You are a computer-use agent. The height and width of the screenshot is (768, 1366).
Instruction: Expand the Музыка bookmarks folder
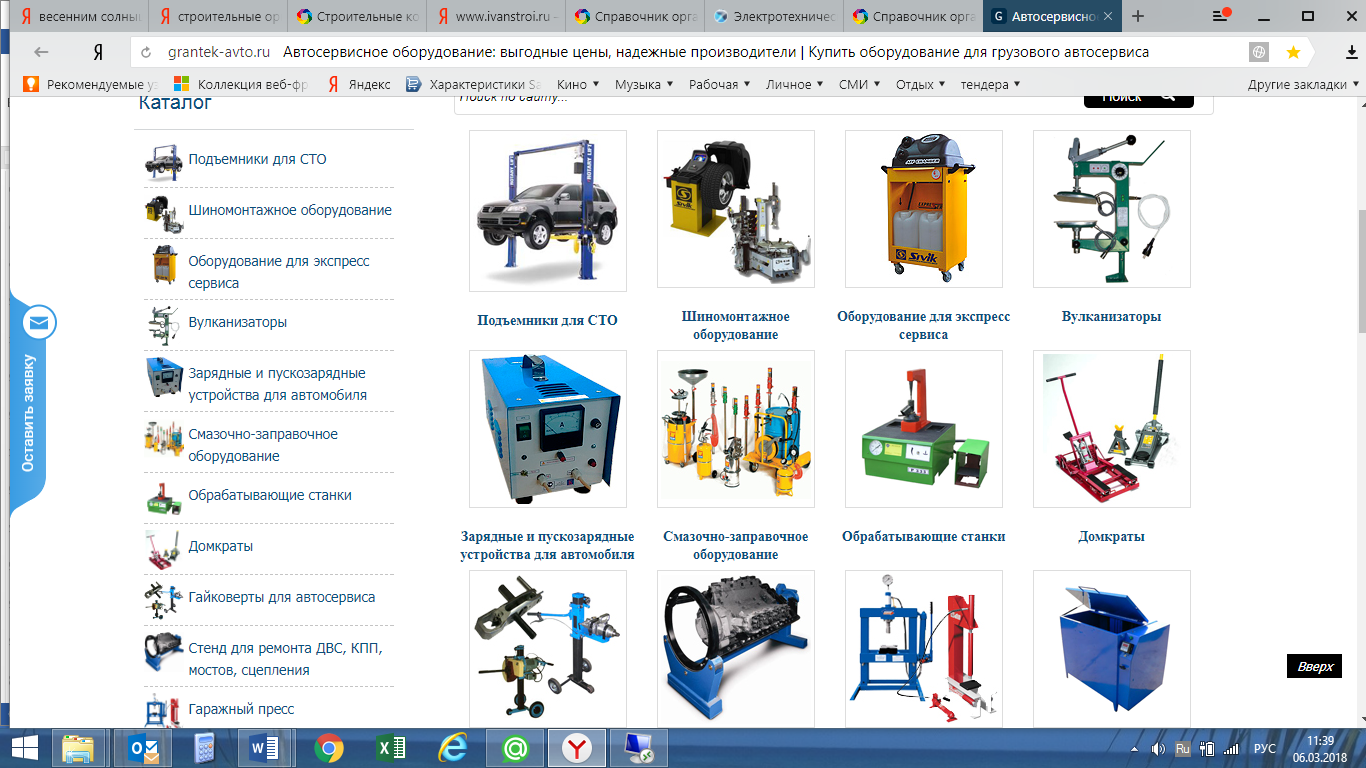click(x=644, y=85)
